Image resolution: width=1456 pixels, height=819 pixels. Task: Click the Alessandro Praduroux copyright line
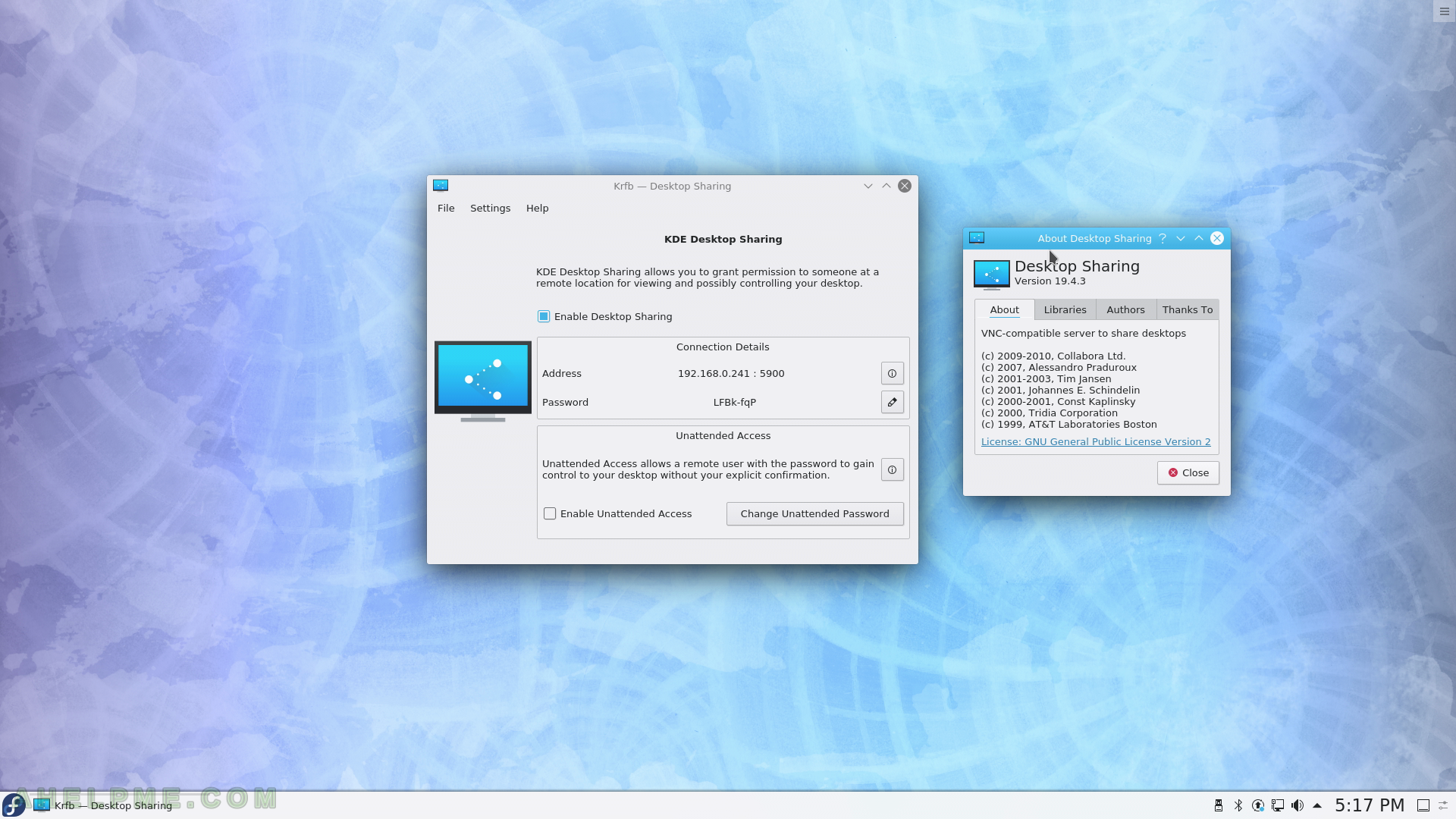1059,367
